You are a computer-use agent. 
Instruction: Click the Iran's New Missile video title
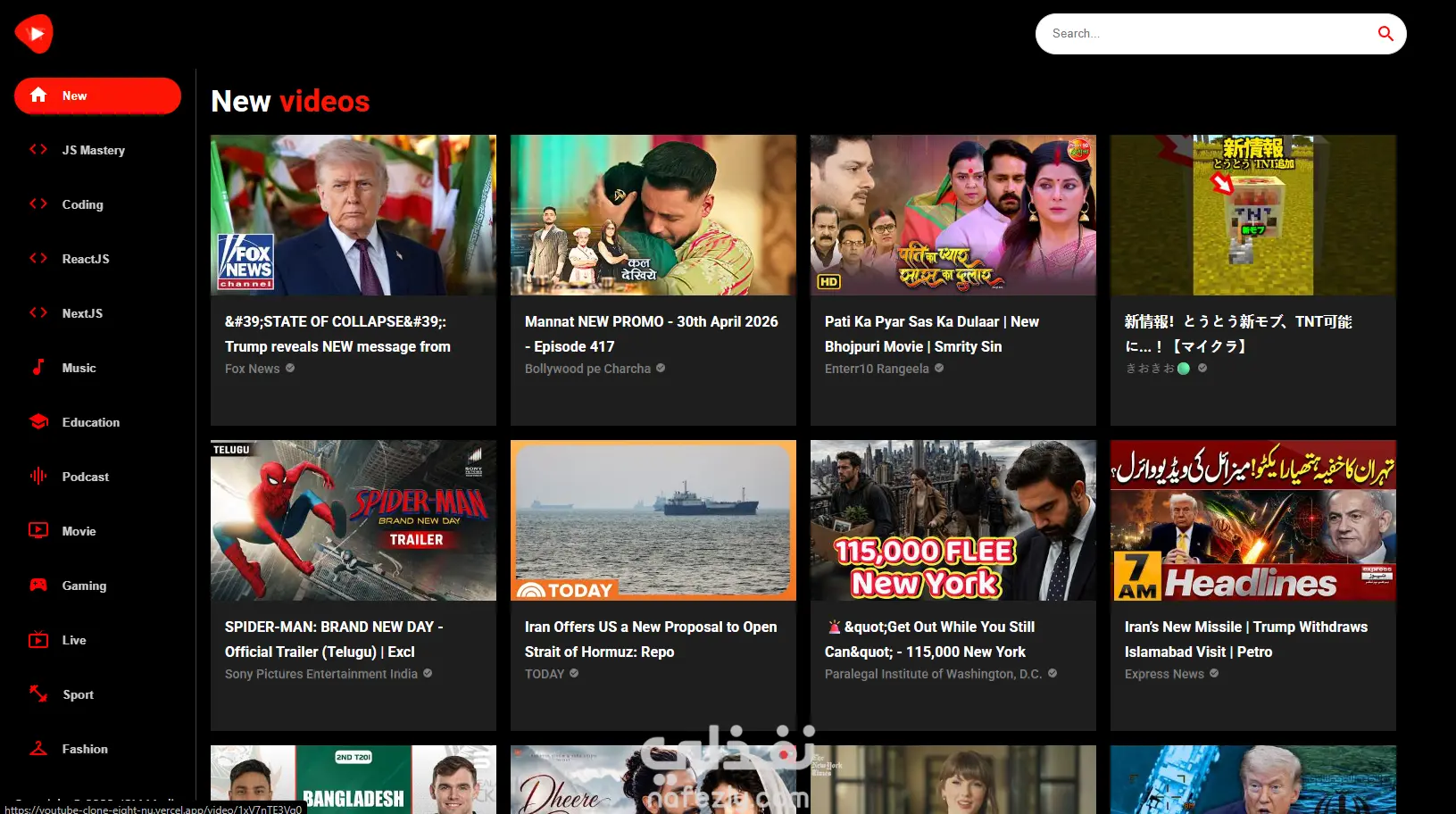(x=1246, y=639)
